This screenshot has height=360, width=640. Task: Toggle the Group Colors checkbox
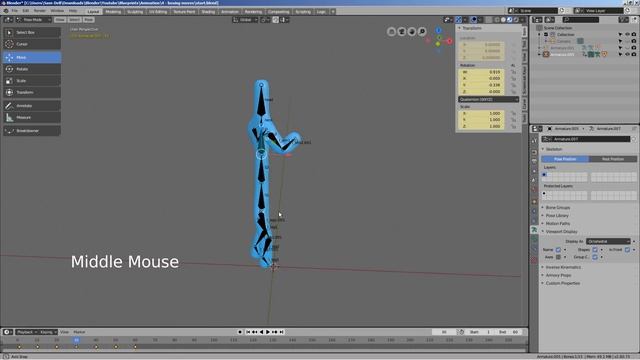[x=595, y=257]
